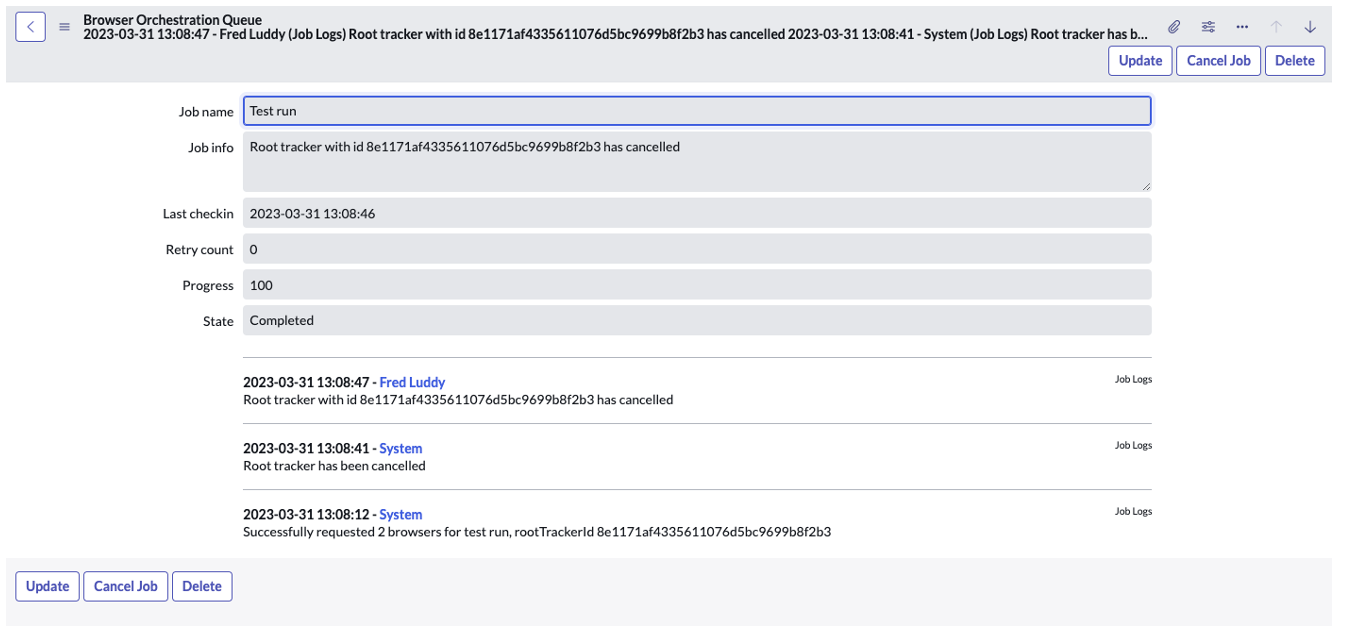This screenshot has width=1348, height=636.
Task: Open the Fred Luddy user link
Action: 412,382
